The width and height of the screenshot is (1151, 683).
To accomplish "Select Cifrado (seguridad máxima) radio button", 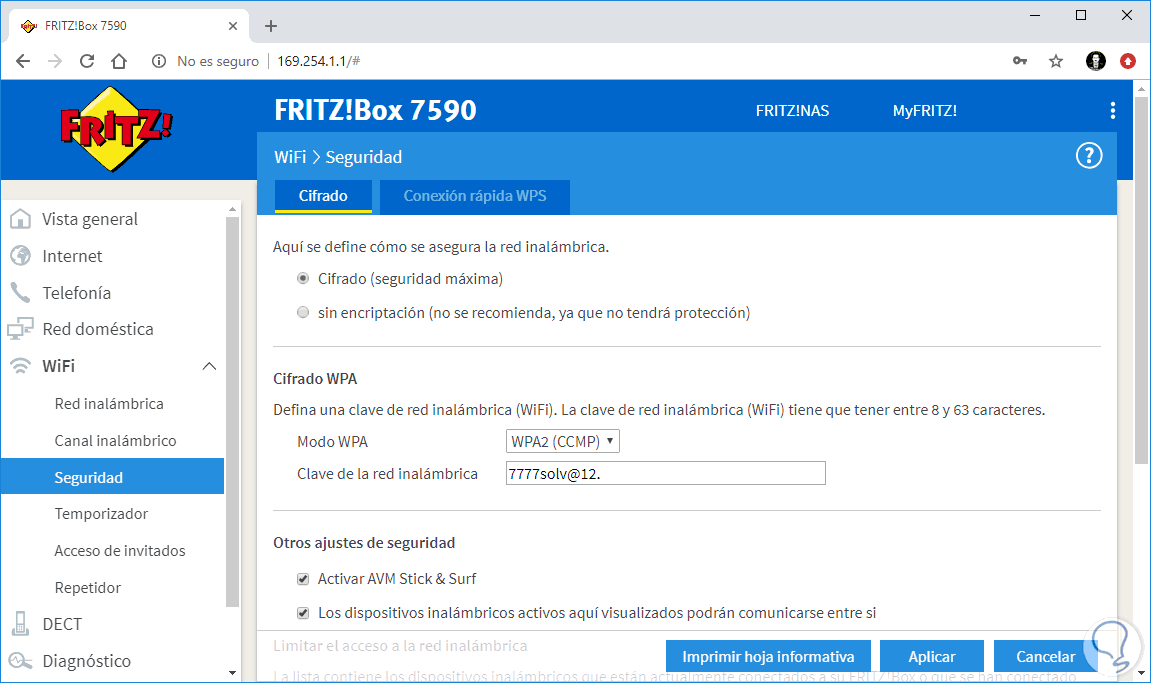I will point(302,278).
